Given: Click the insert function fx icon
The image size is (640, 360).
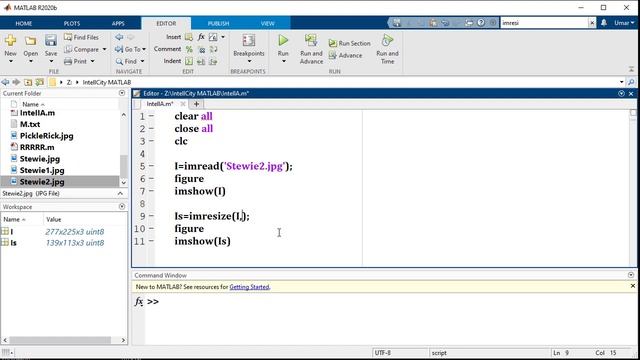Looking at the screenshot, I should tap(201, 37).
